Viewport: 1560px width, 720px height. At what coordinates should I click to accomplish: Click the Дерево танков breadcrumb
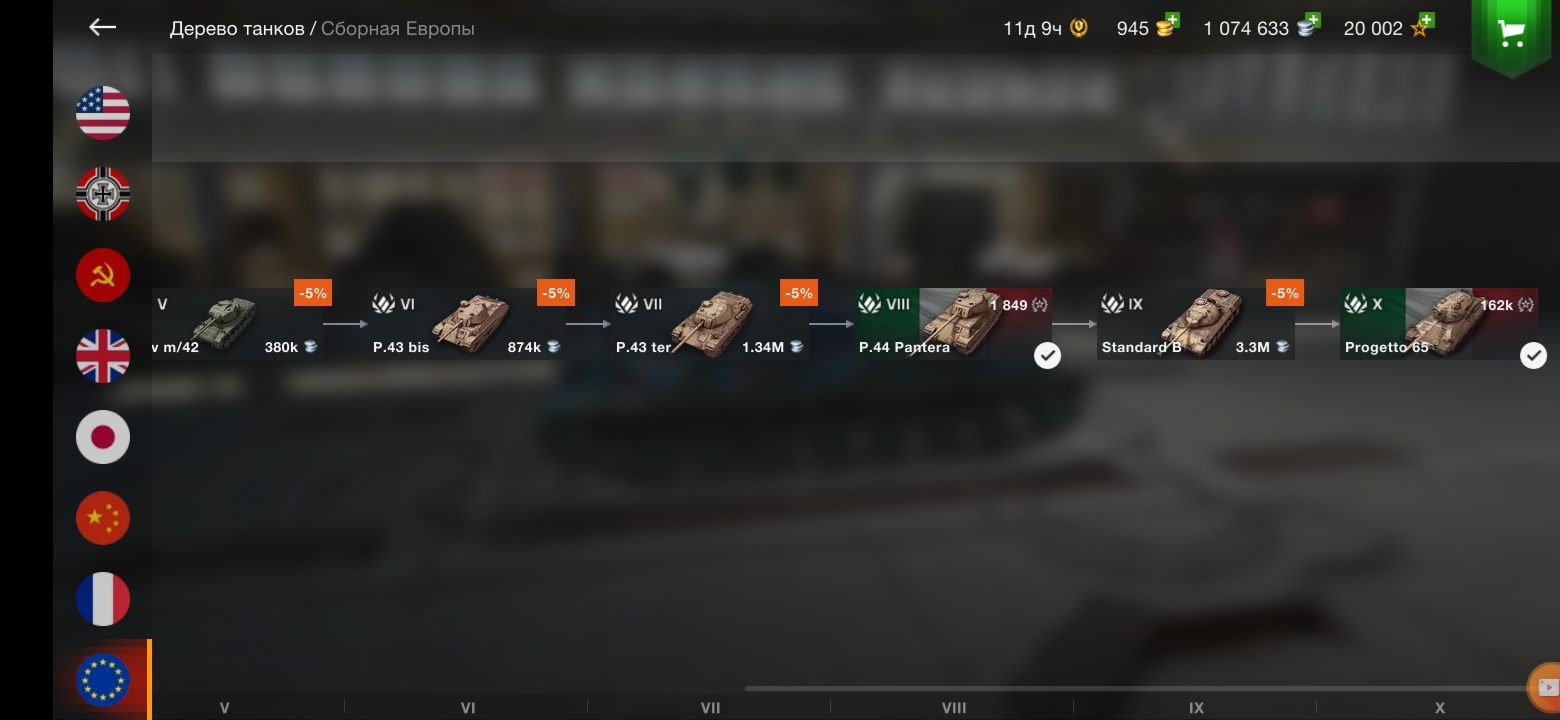pos(237,29)
